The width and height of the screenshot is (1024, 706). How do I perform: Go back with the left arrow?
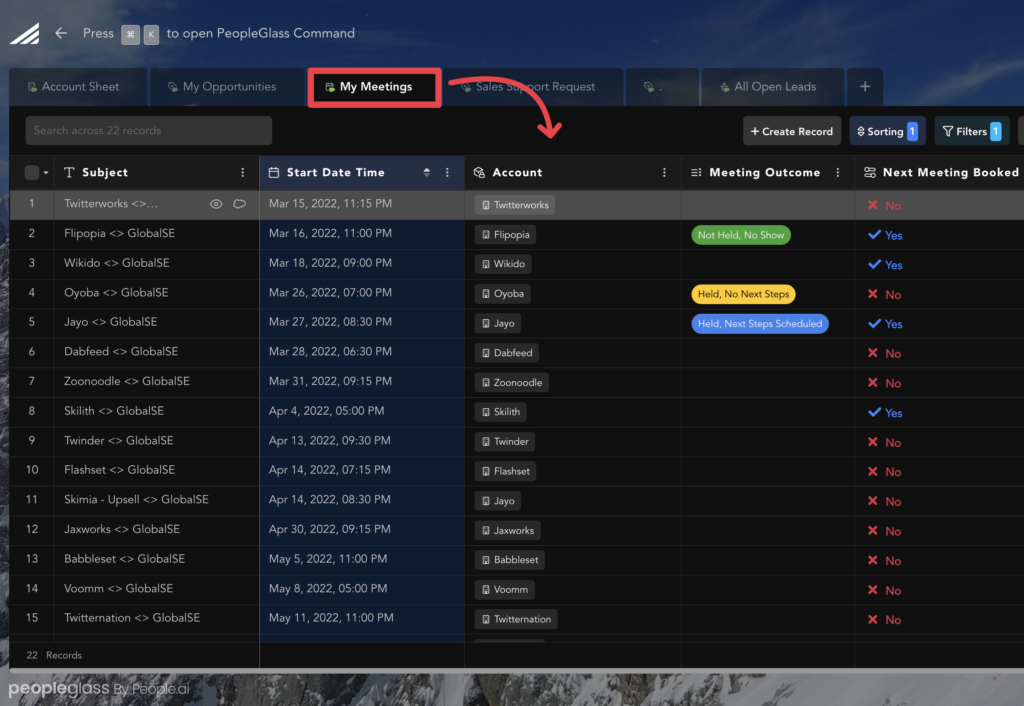pos(61,33)
